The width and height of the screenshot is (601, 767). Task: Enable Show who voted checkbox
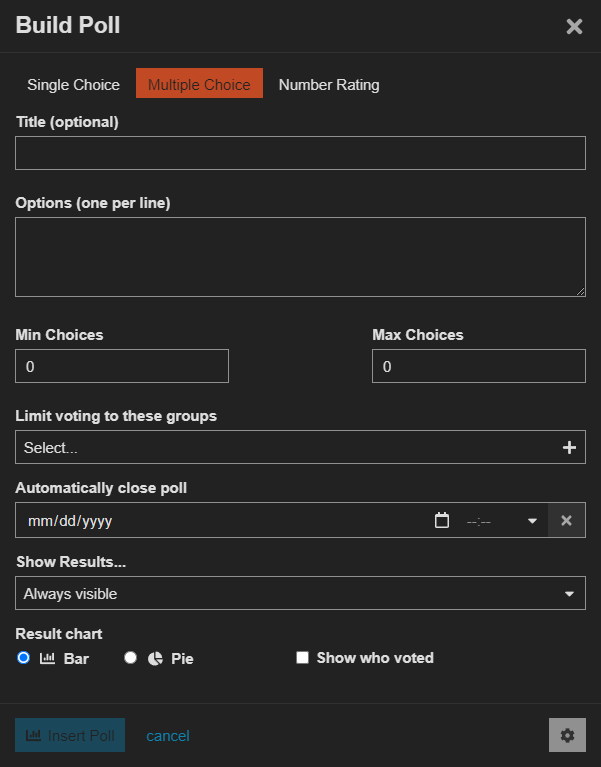[303, 657]
